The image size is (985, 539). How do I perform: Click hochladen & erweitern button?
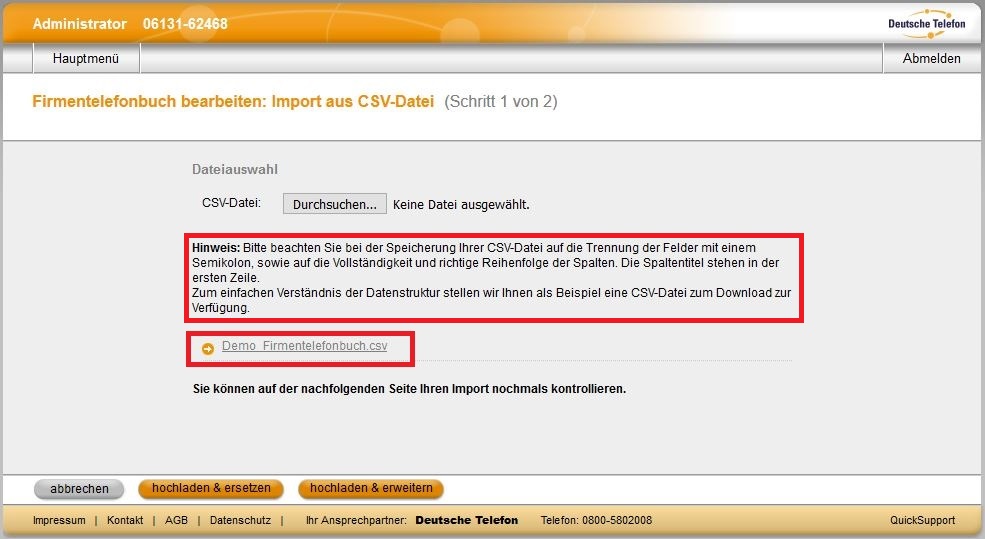(x=371, y=488)
